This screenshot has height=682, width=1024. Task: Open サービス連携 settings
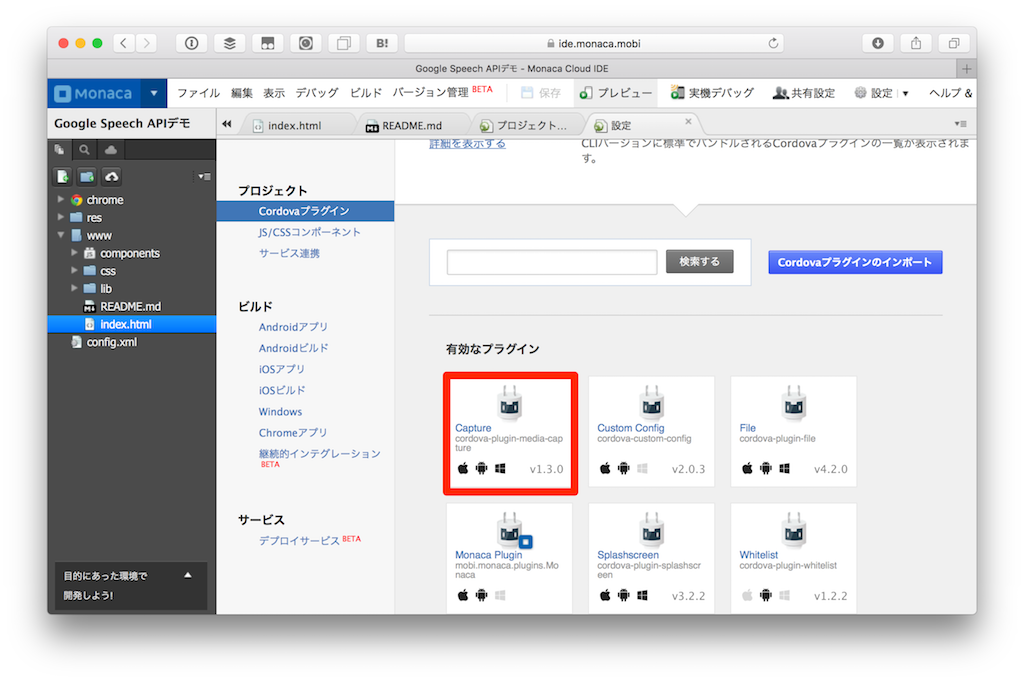pos(289,253)
